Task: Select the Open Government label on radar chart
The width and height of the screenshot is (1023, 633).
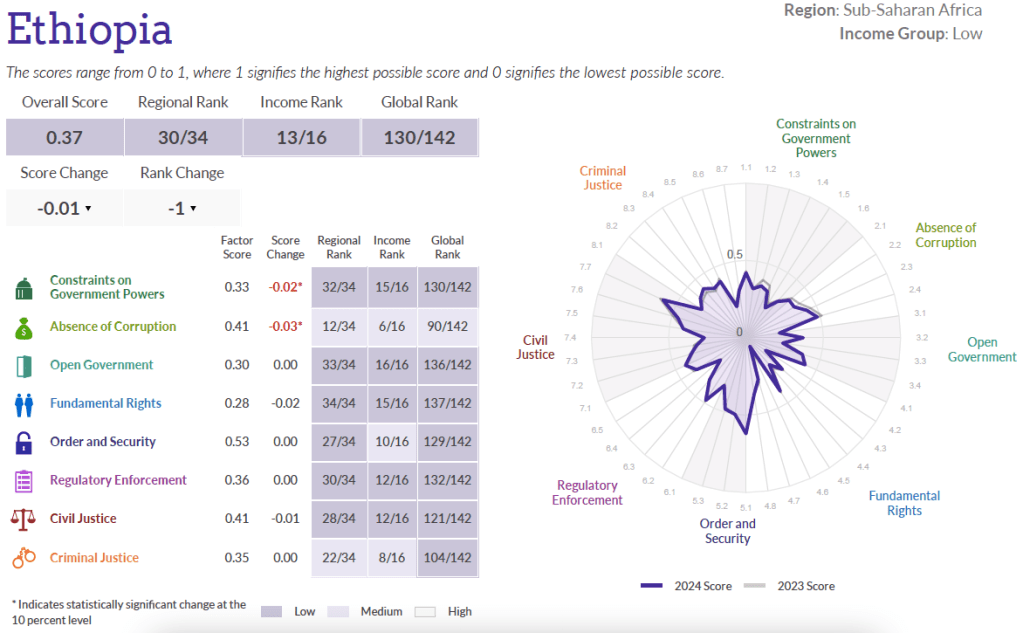Action: pos(981,350)
